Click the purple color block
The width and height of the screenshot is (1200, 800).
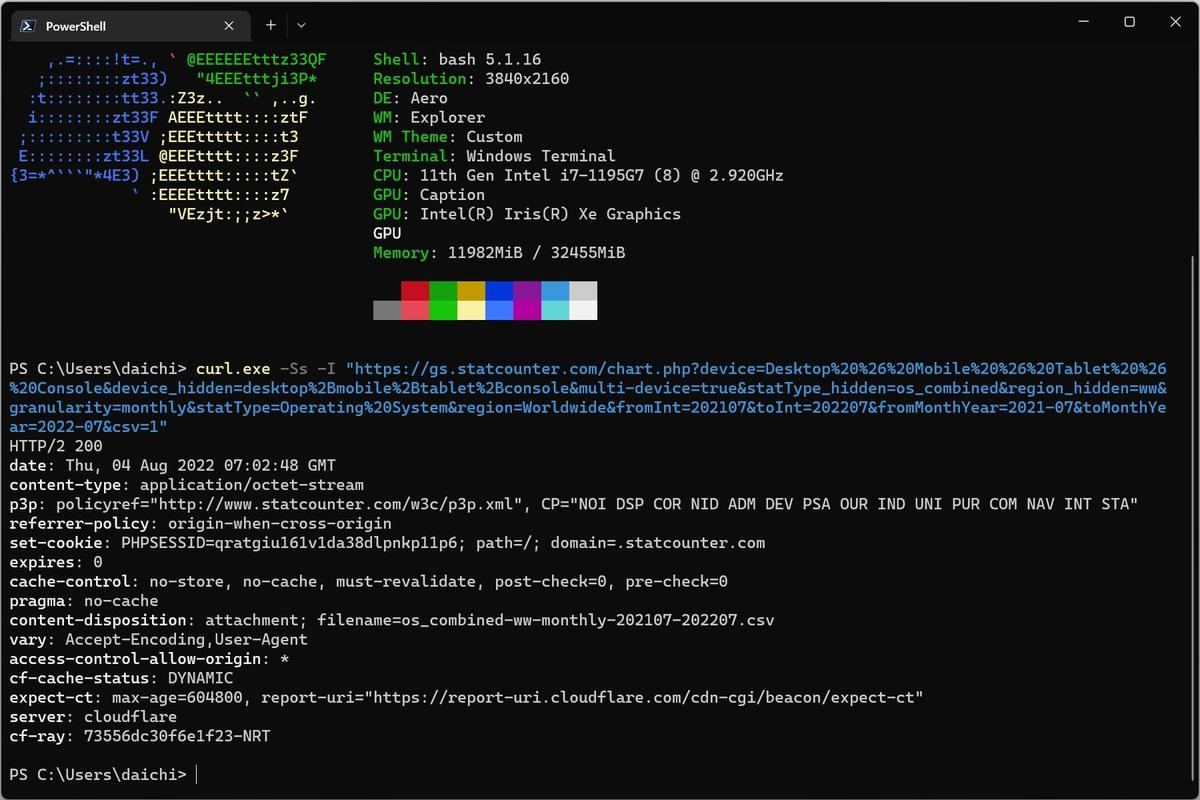click(x=527, y=291)
